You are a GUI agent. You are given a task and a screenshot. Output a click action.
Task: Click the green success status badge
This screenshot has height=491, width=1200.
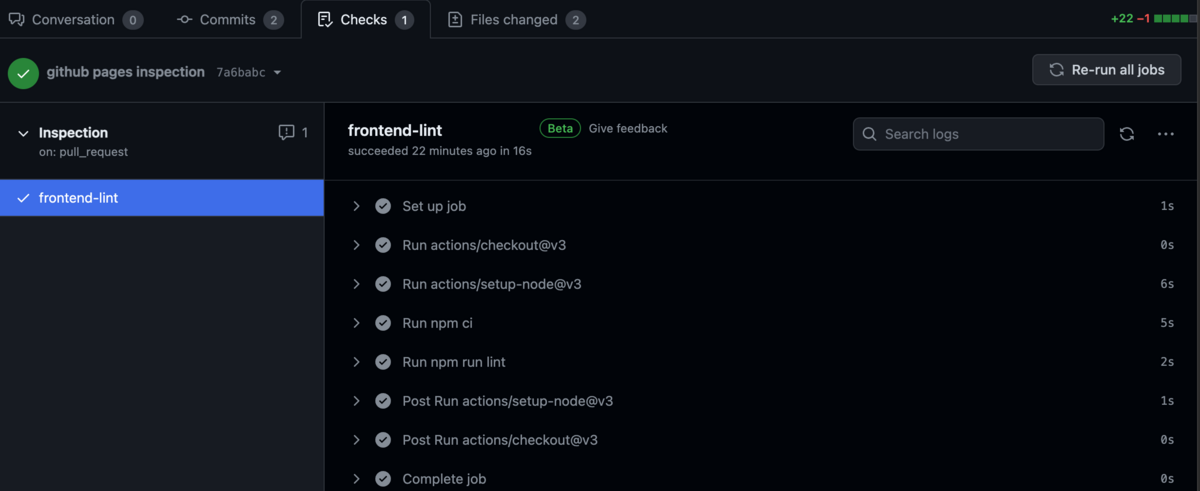tap(23, 73)
